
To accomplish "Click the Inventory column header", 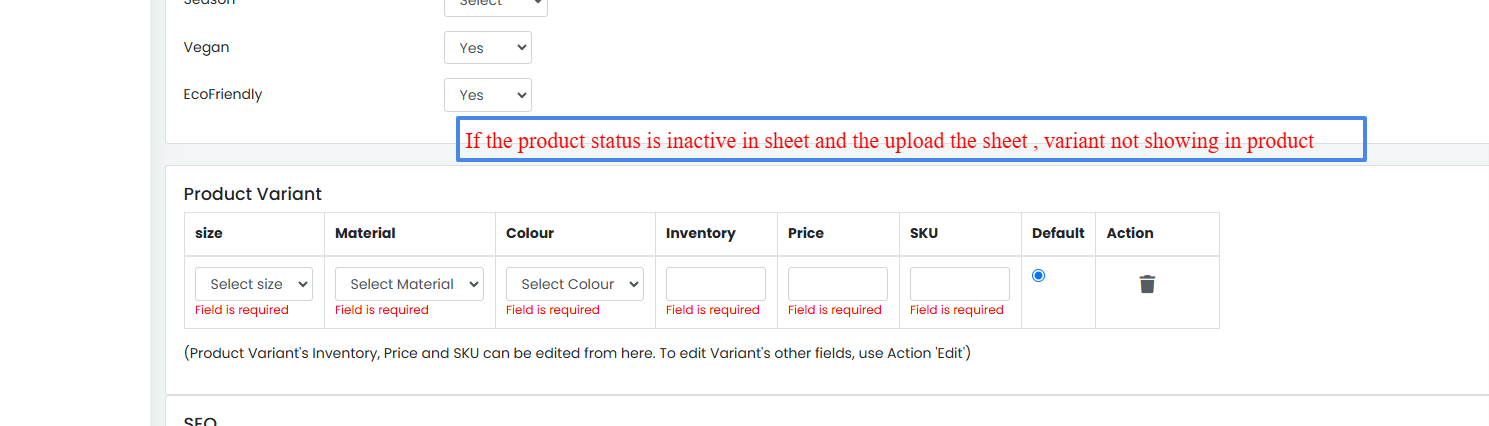I will click(x=701, y=233).
